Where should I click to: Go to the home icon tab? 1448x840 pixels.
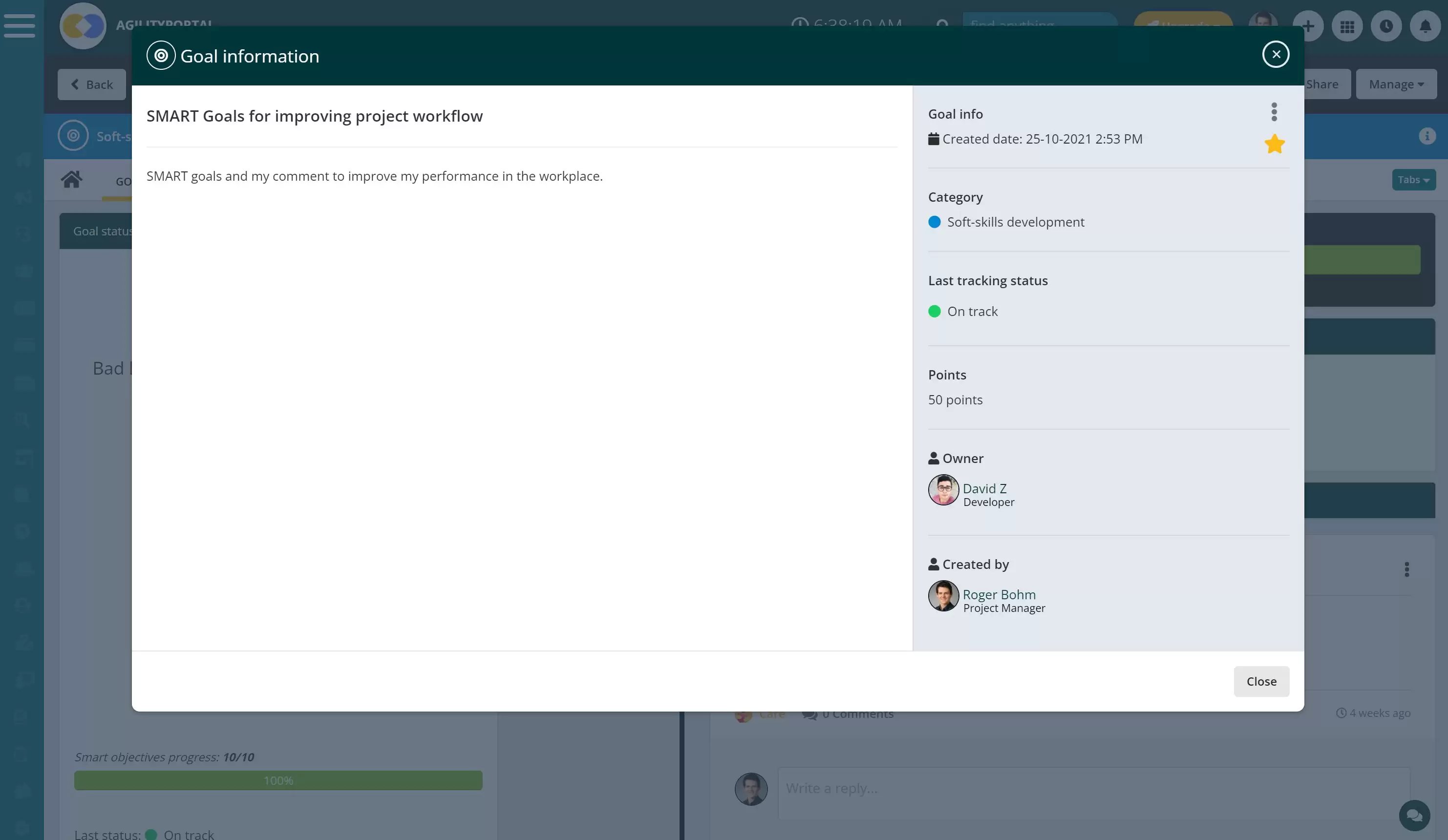click(72, 180)
